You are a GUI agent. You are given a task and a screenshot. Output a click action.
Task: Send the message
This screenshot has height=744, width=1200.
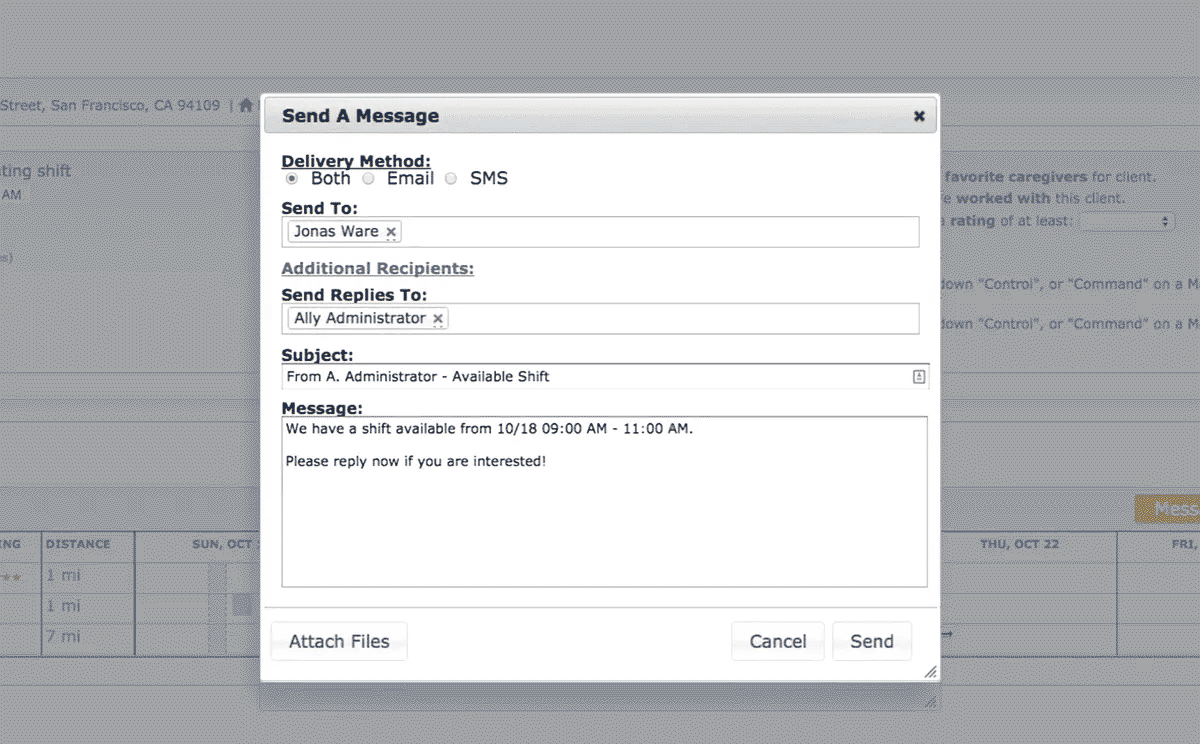click(x=872, y=641)
